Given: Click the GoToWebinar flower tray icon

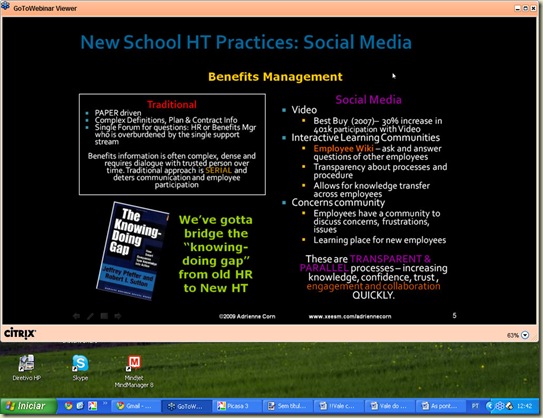Looking at the screenshot, I should (500, 406).
